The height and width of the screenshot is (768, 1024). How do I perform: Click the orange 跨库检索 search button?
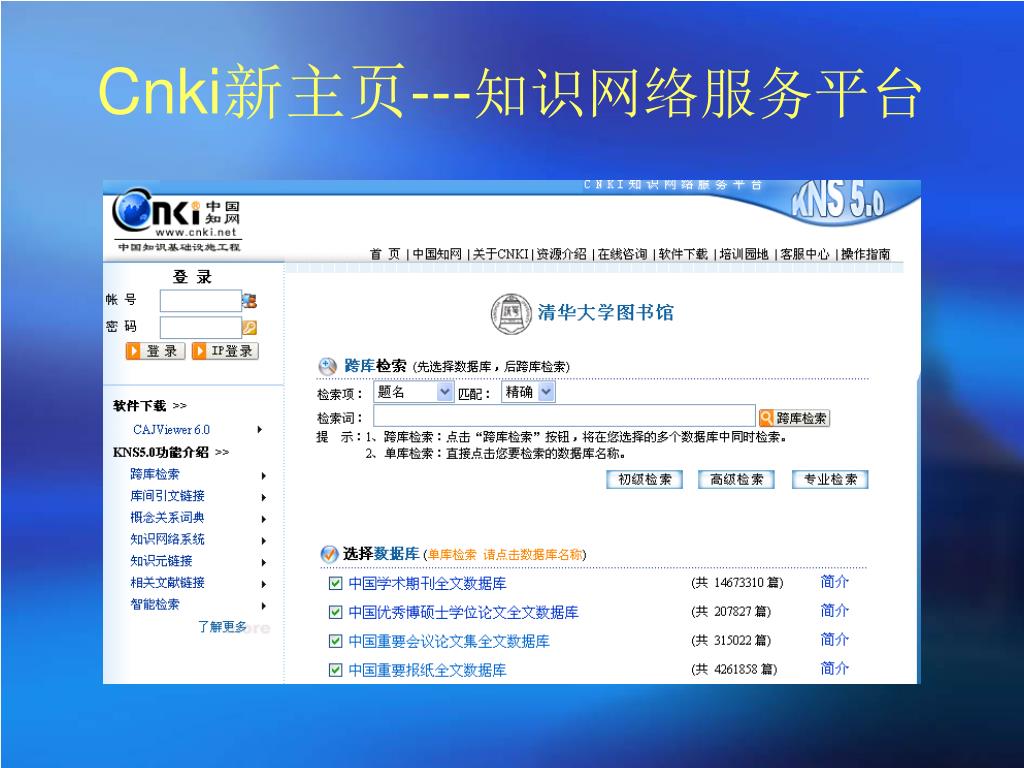pos(795,418)
